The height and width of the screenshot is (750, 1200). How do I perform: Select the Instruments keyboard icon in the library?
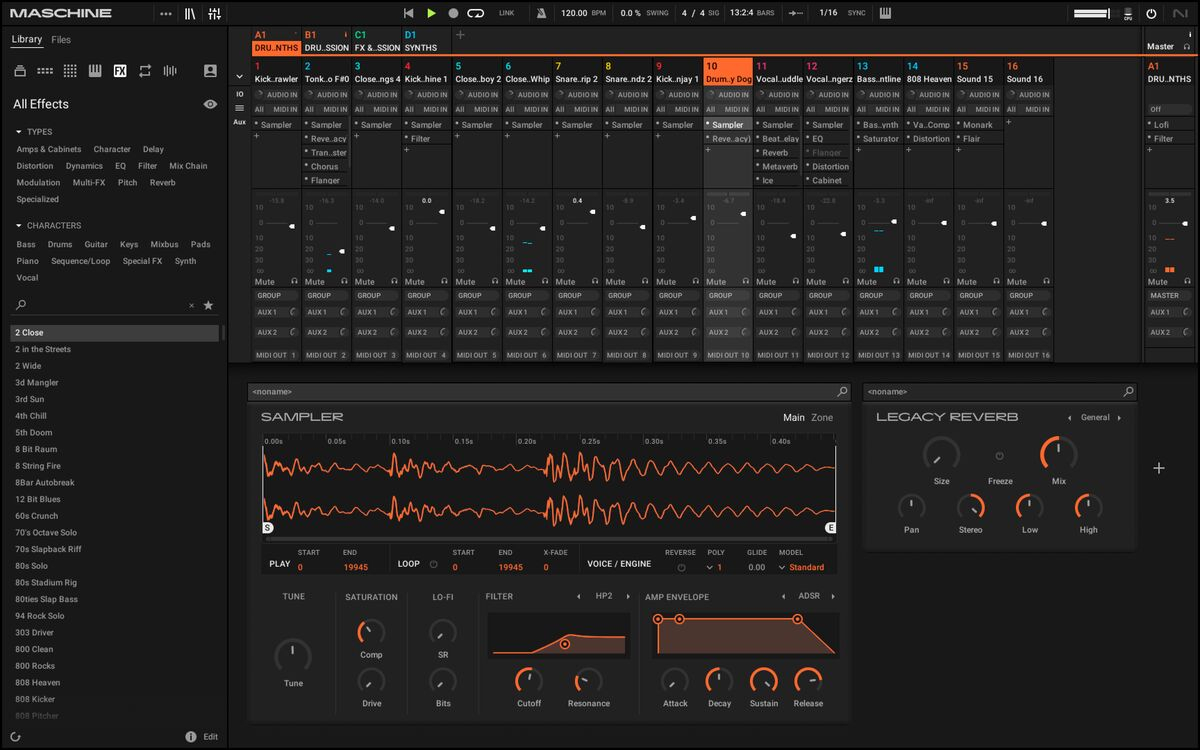point(95,71)
